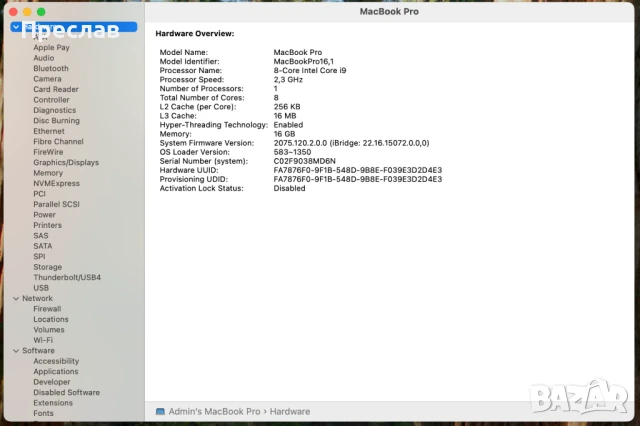This screenshot has height=426, width=640.
Task: Click the Provisioning UDID value
Action: pyautogui.click(x=358, y=179)
